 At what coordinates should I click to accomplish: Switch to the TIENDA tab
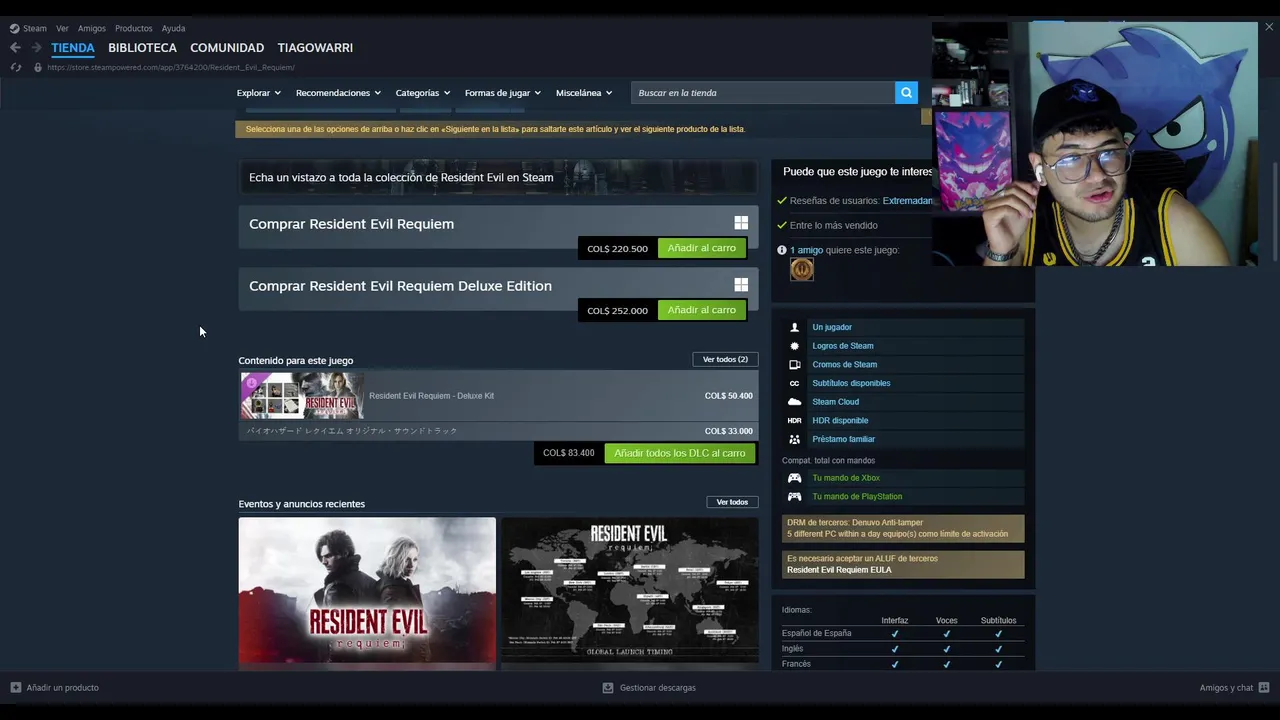pyautogui.click(x=73, y=47)
